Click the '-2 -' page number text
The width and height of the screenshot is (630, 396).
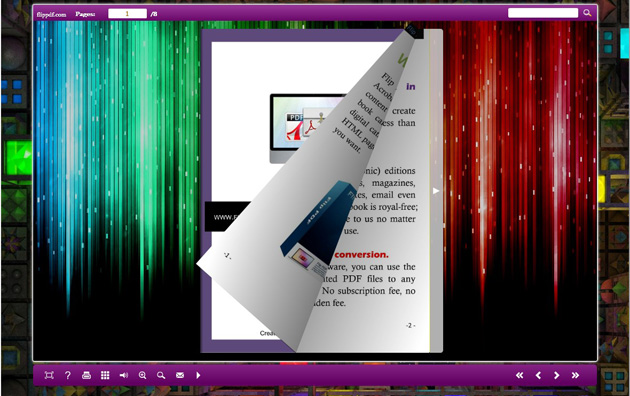click(410, 325)
